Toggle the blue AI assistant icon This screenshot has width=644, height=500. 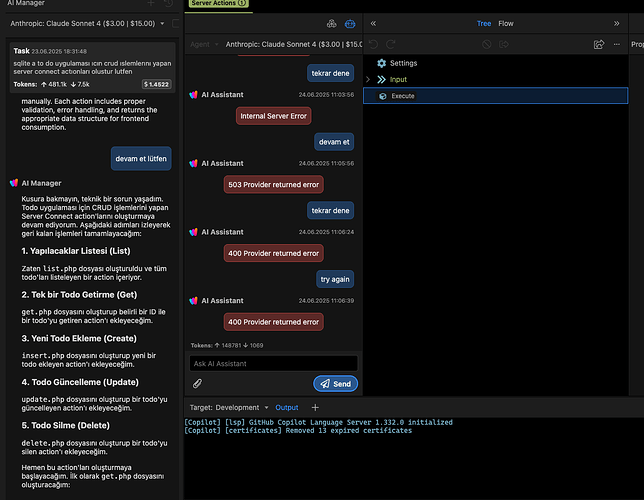pos(350,24)
